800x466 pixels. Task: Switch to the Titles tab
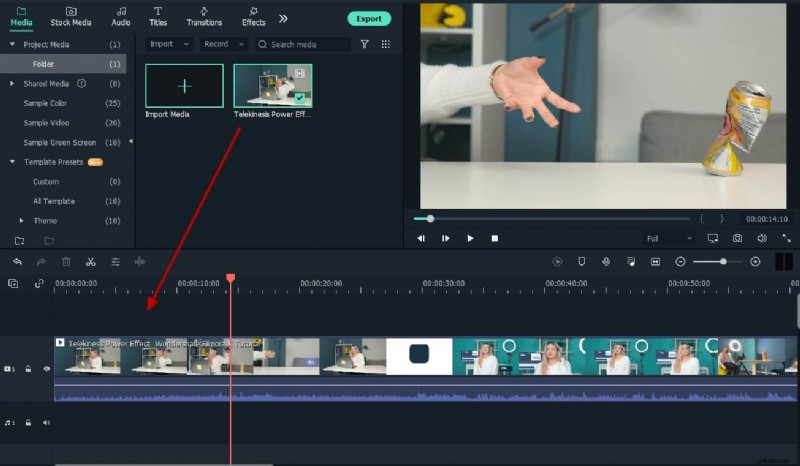(158, 16)
